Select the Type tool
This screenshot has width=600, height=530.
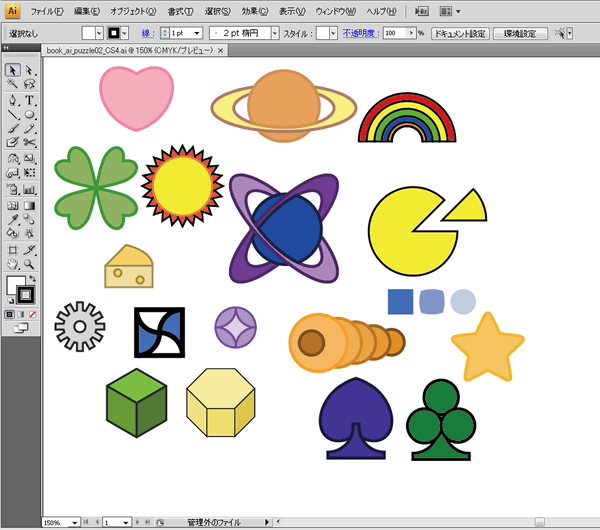(29, 100)
